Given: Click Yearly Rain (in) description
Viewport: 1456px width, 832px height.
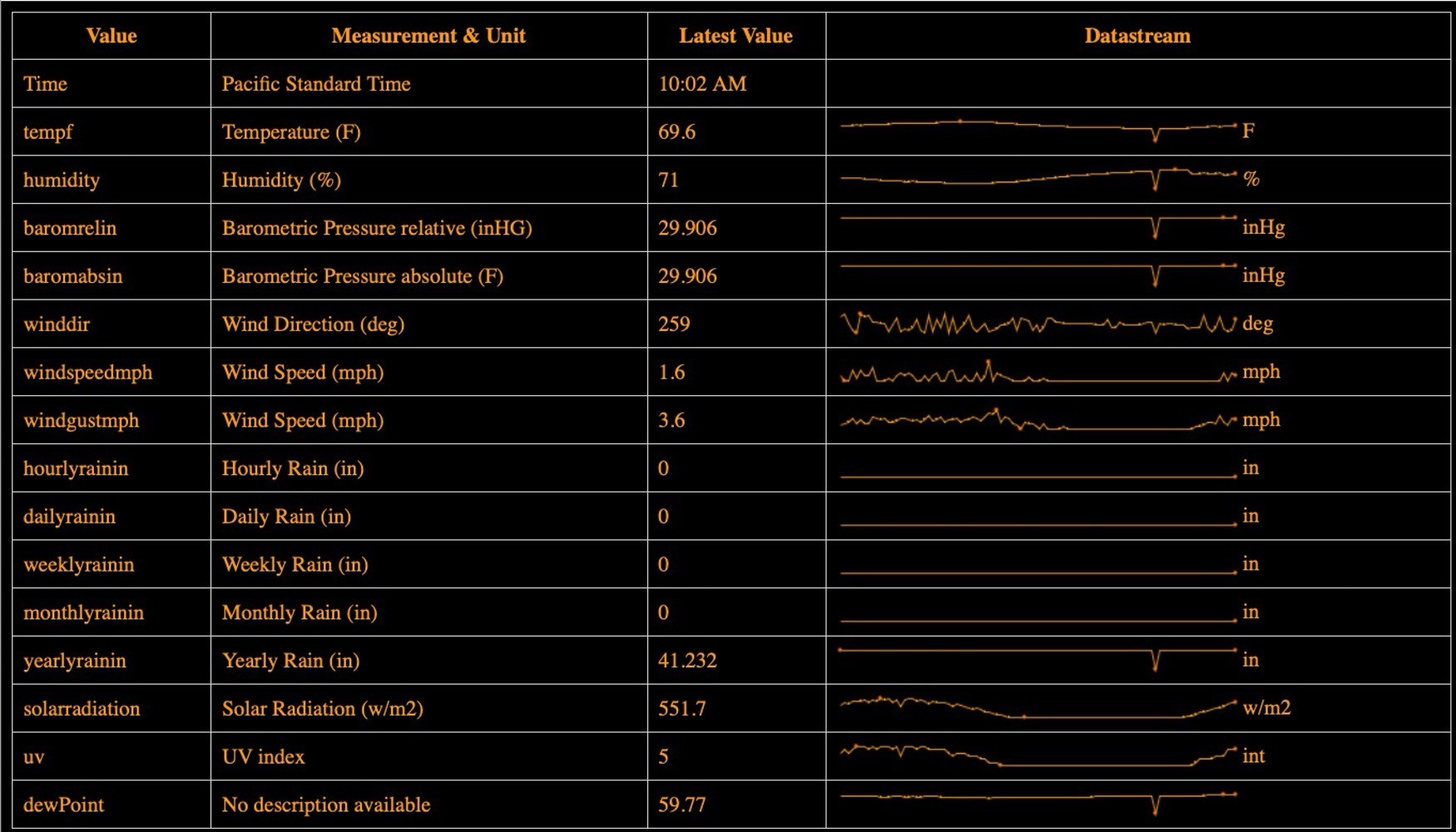Looking at the screenshot, I should coord(290,661).
